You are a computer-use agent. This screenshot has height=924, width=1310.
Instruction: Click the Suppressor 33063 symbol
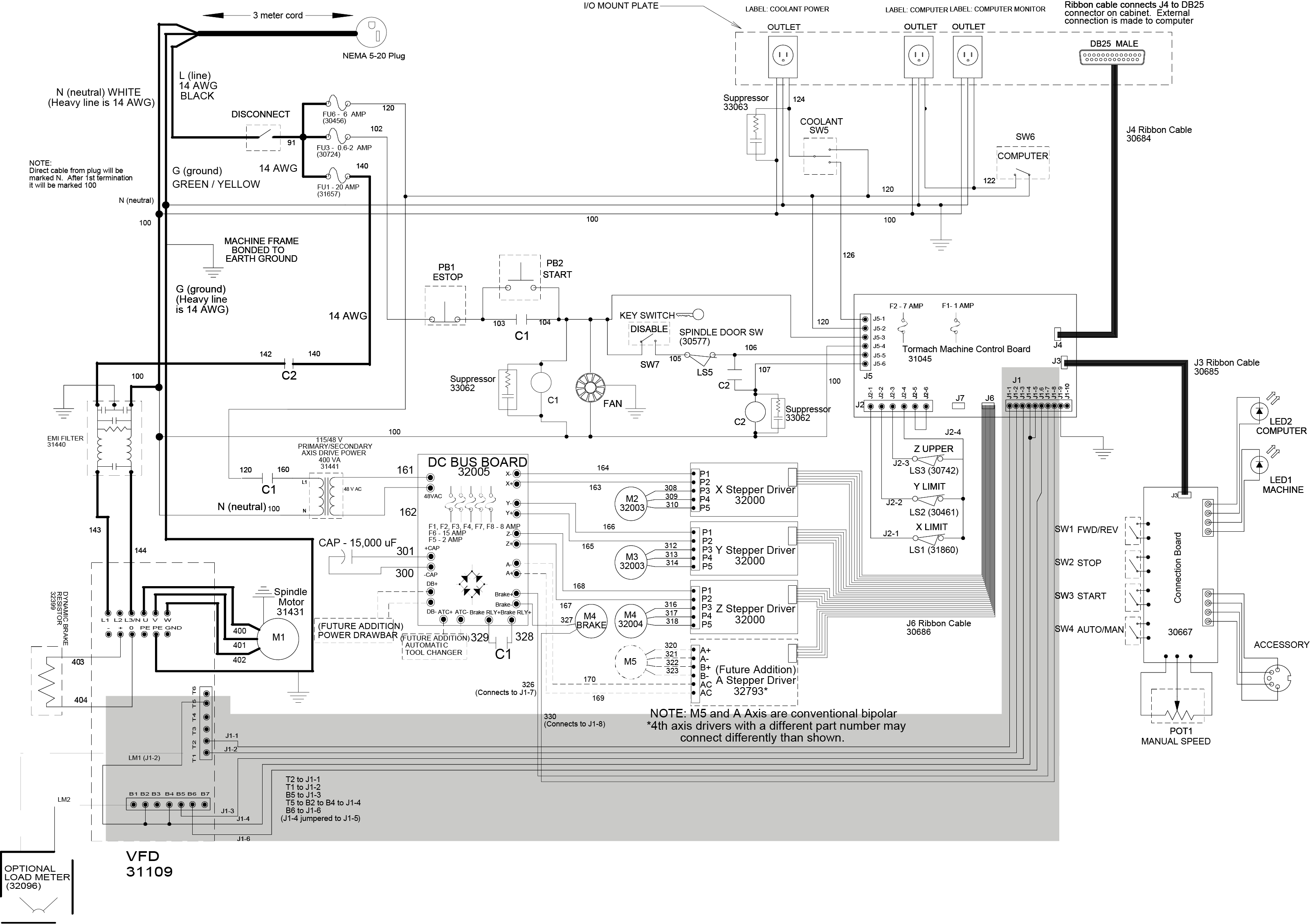pyautogui.click(x=755, y=134)
